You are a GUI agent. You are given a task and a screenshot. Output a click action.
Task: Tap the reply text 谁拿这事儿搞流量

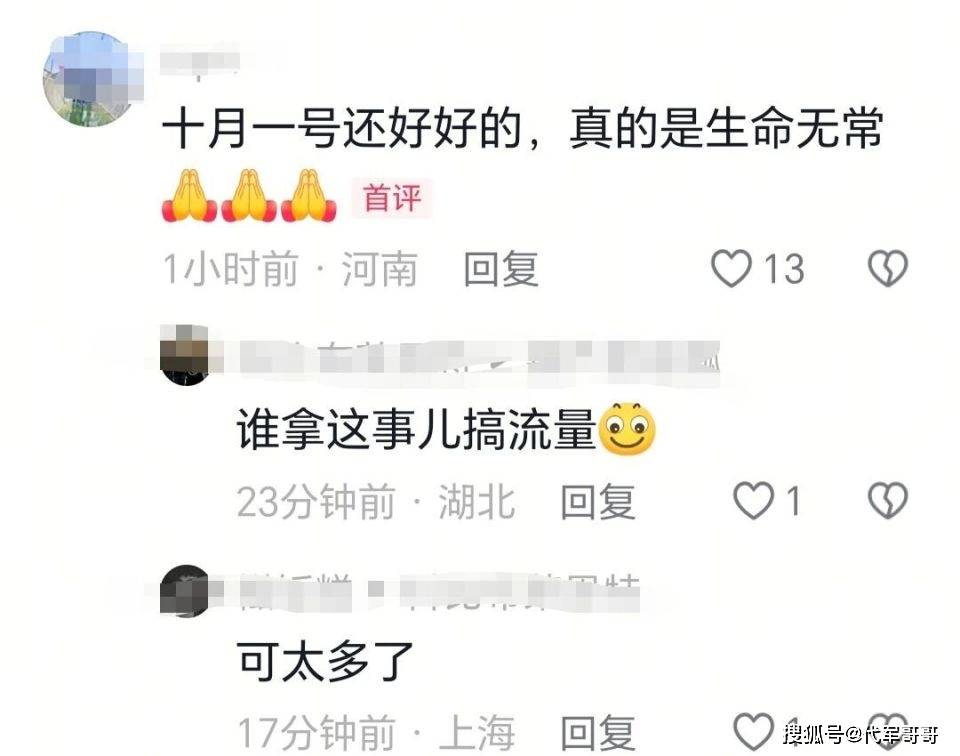click(416, 429)
